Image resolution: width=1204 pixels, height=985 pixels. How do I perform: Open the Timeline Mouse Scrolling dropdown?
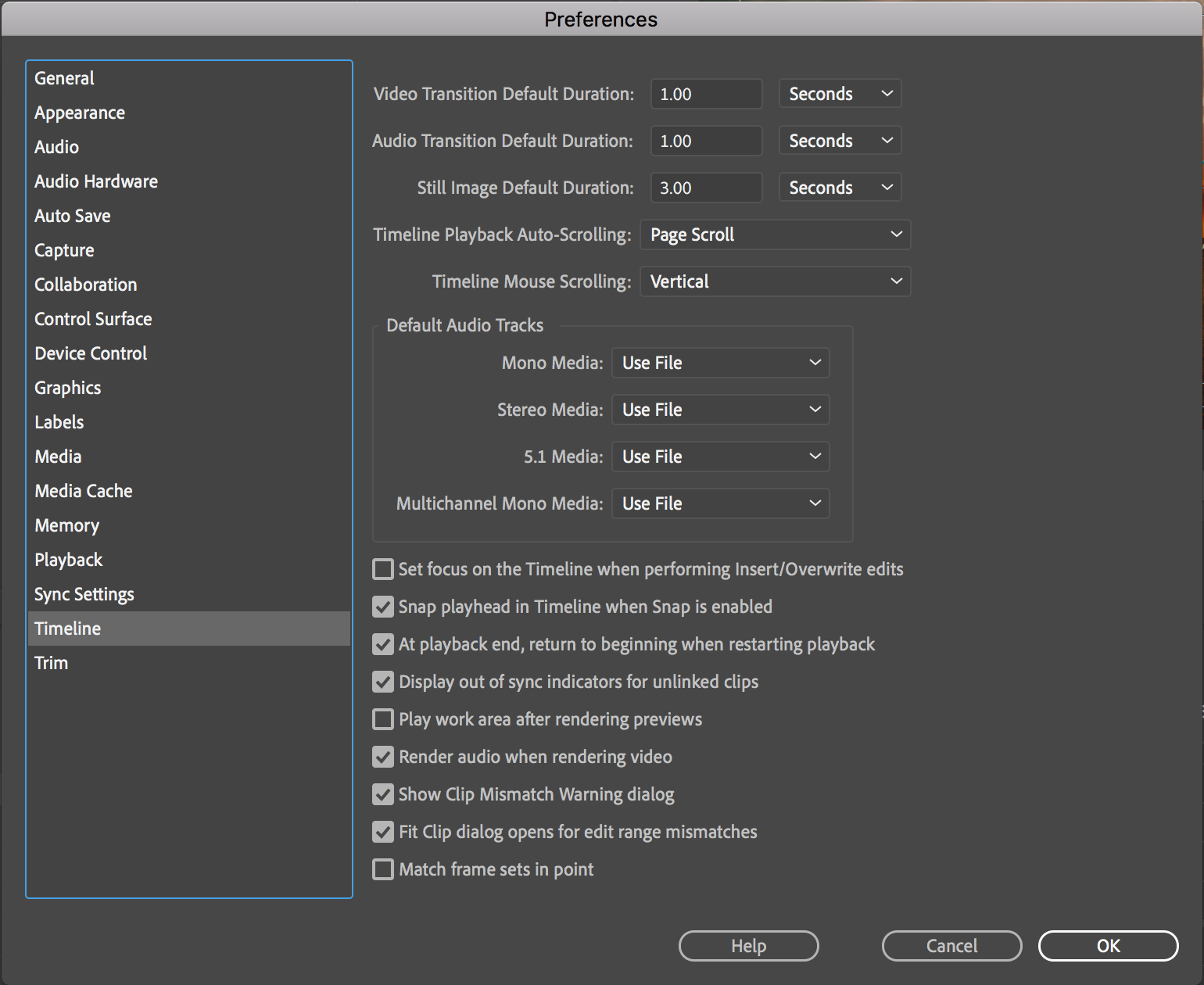click(x=774, y=281)
